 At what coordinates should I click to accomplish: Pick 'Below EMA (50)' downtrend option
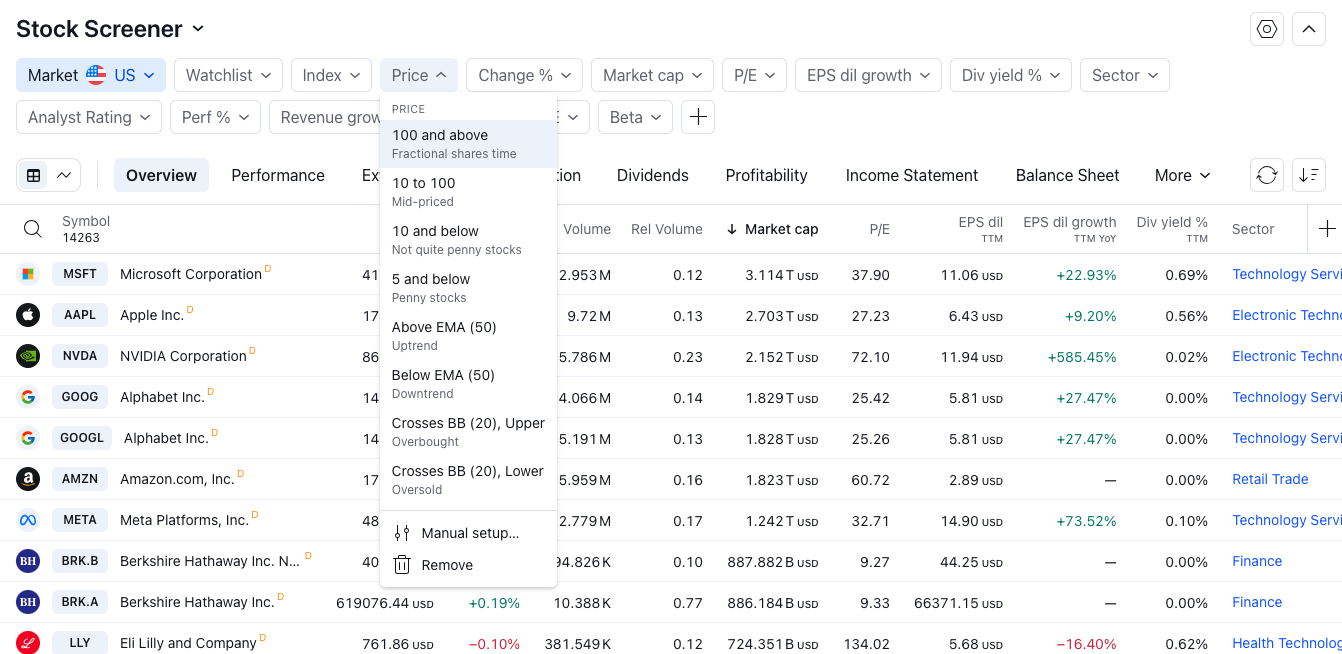(468, 384)
